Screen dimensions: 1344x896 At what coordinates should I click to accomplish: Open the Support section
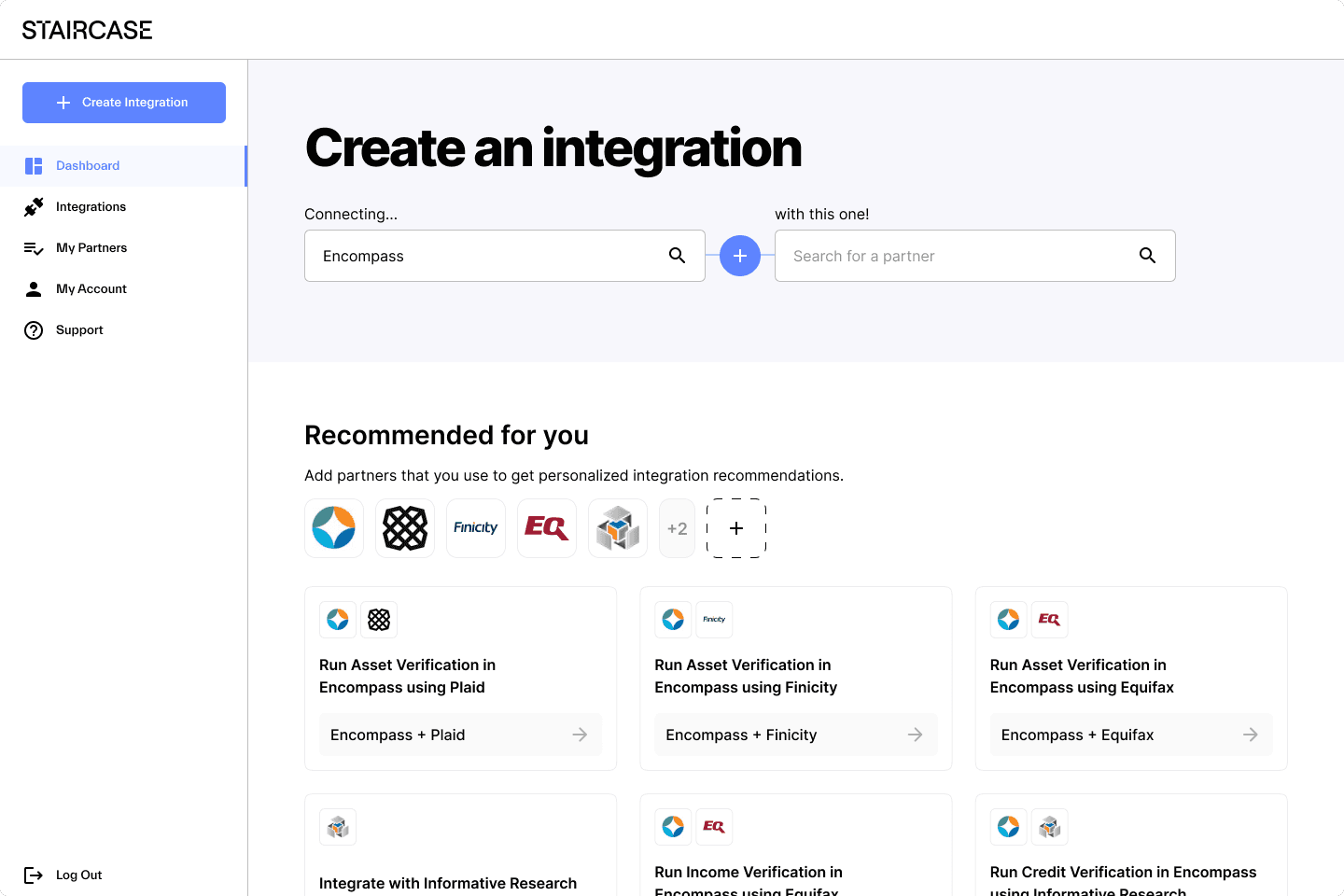click(x=123, y=330)
